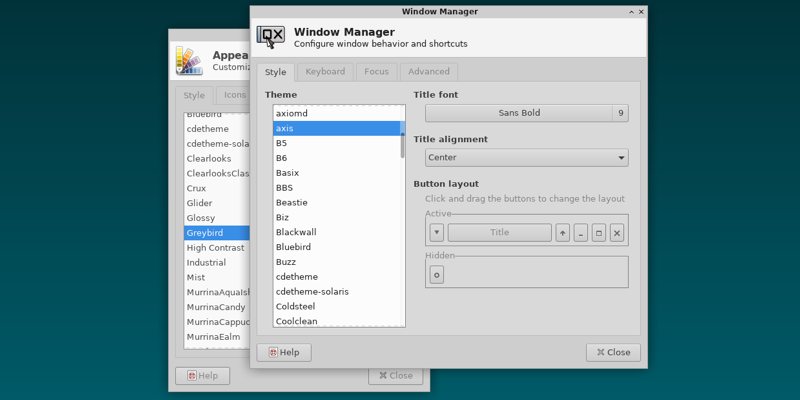Select the Buzz theme
Image resolution: width=800 pixels, height=400 pixels.
point(337,262)
